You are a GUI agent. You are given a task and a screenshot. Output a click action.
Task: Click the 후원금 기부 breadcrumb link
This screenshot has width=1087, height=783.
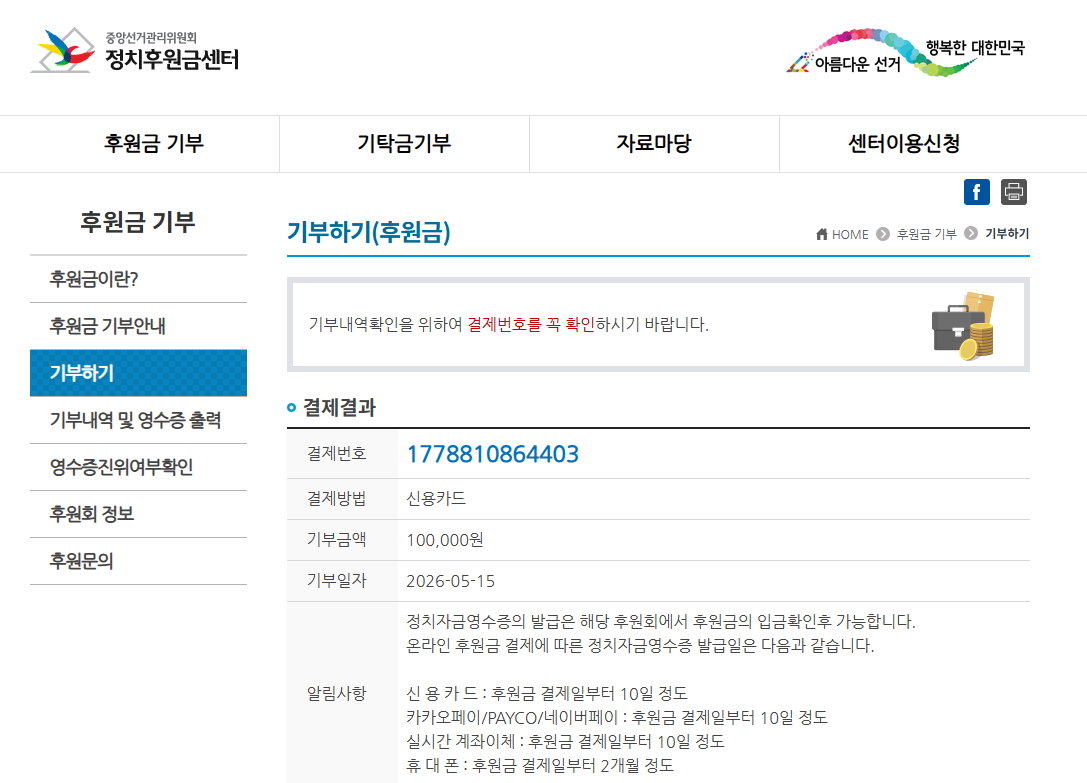[x=926, y=234]
